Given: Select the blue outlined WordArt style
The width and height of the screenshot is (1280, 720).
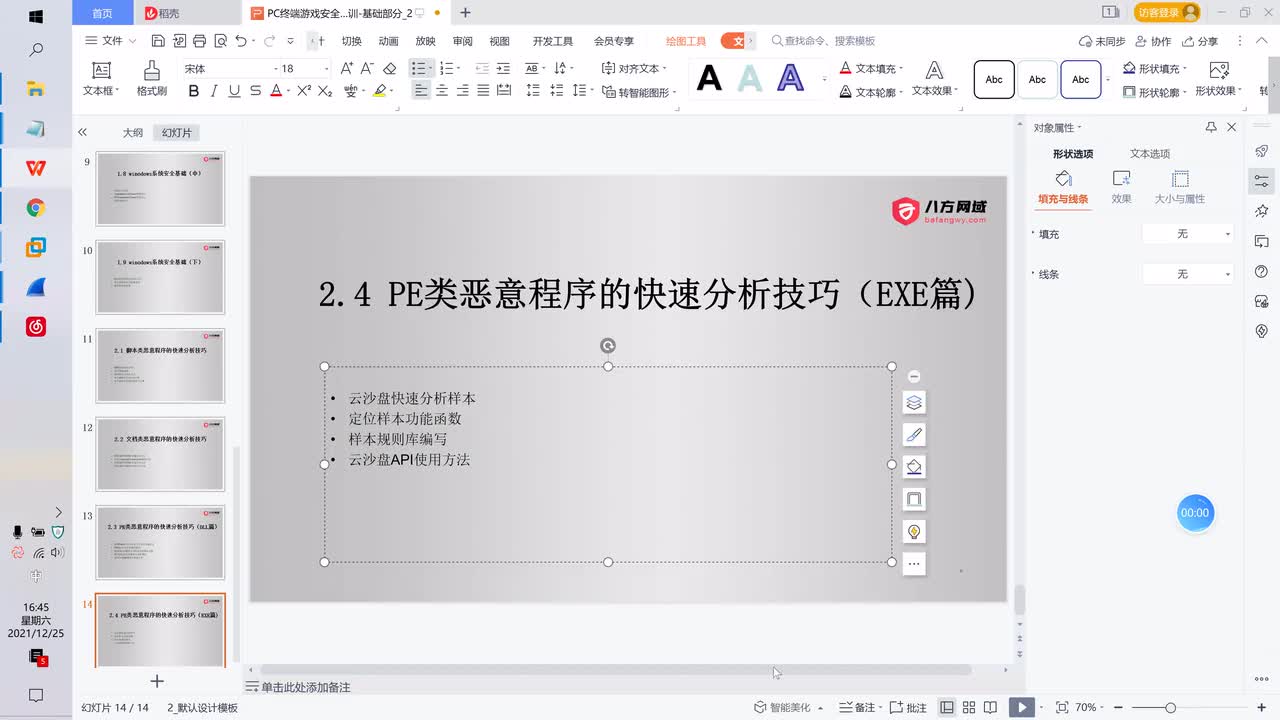Looking at the screenshot, I should coord(791,78).
